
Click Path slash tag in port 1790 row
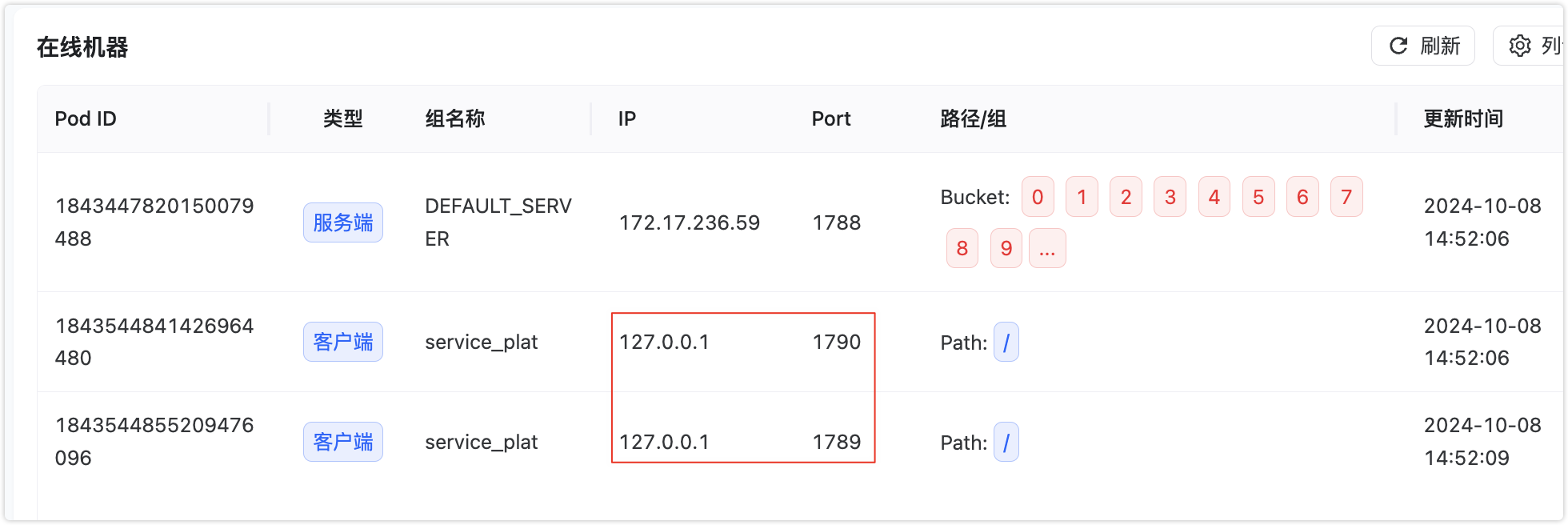1006,343
